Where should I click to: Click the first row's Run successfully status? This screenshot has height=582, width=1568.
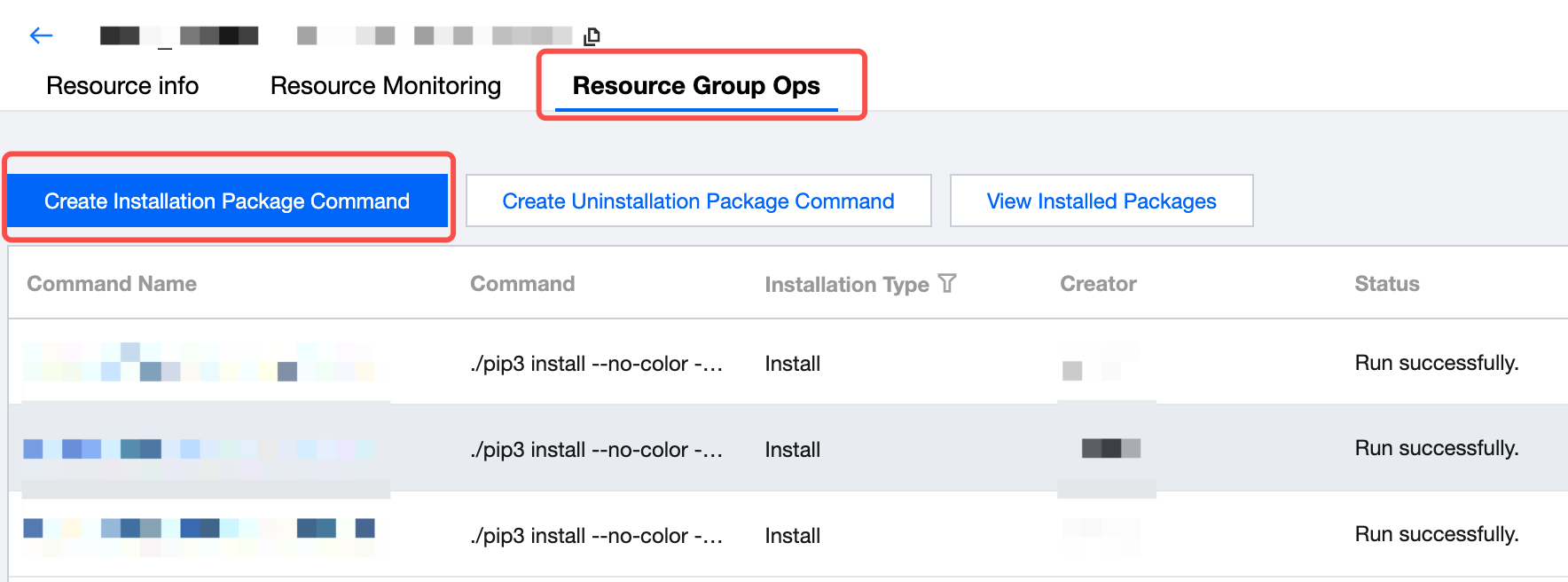click(x=1436, y=363)
